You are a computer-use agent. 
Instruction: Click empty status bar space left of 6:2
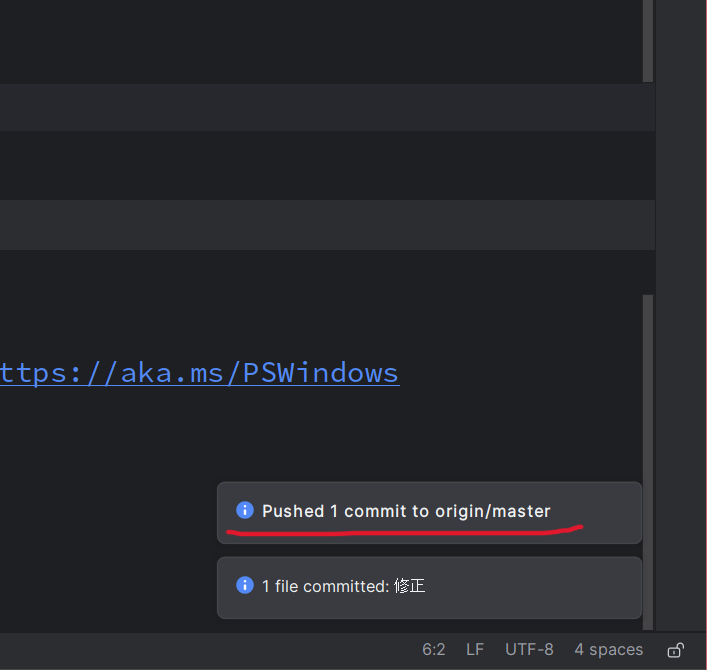click(x=200, y=650)
